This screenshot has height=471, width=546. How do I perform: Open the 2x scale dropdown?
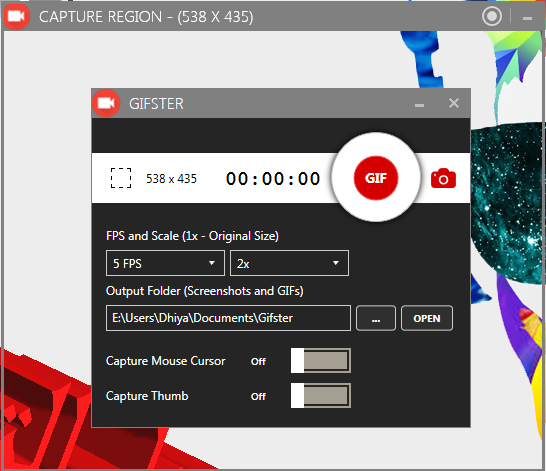(289, 263)
